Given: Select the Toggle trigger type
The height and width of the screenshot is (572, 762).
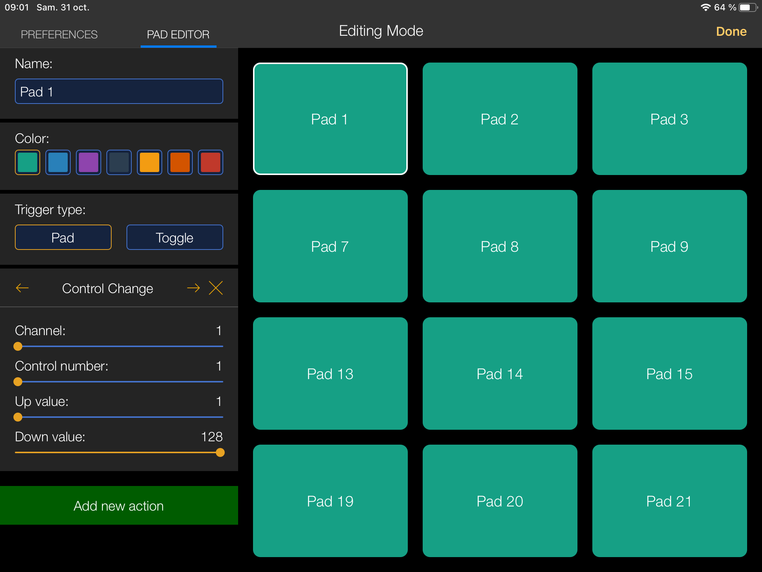Looking at the screenshot, I should (174, 238).
